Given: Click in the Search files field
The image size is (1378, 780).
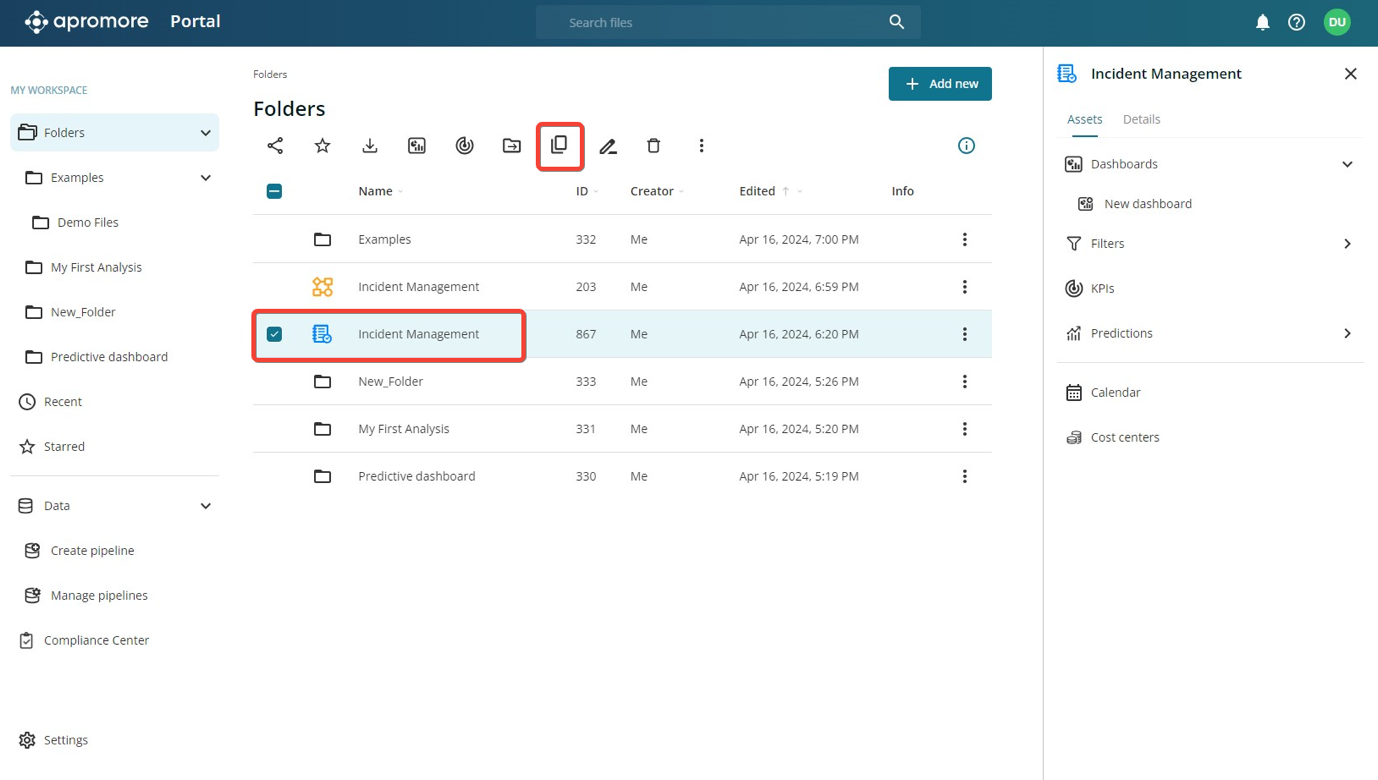Looking at the screenshot, I should [x=715, y=22].
